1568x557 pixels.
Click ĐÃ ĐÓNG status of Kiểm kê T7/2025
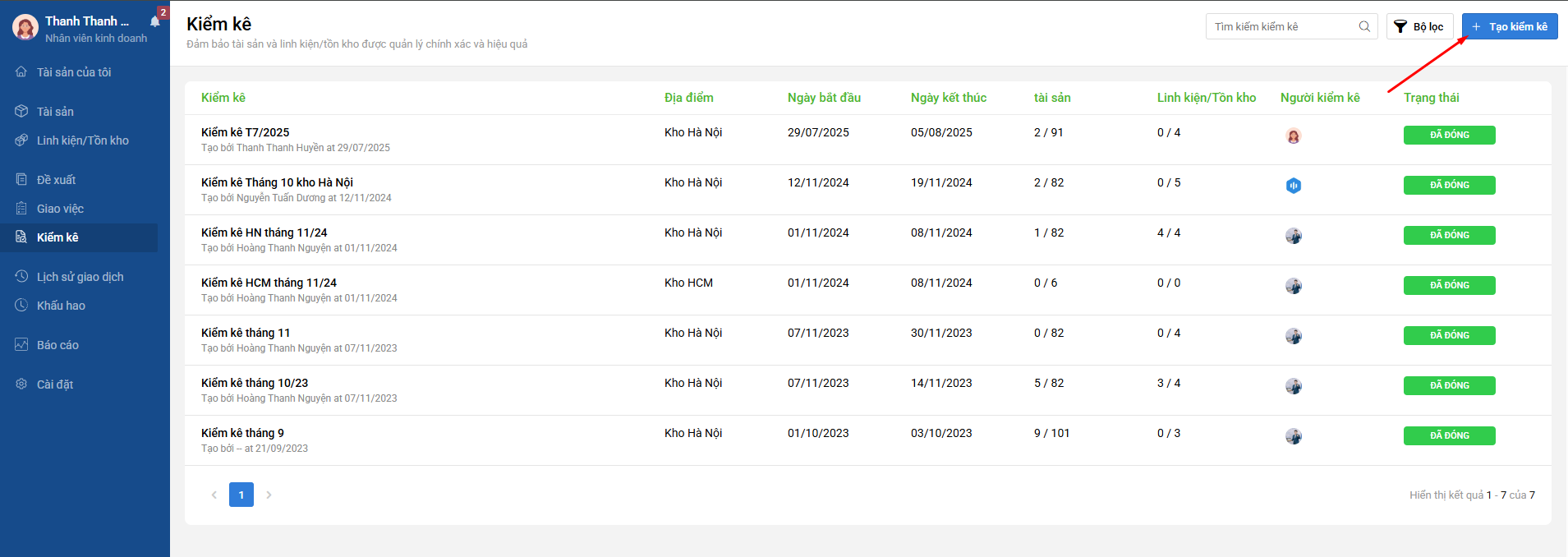[x=1450, y=135]
